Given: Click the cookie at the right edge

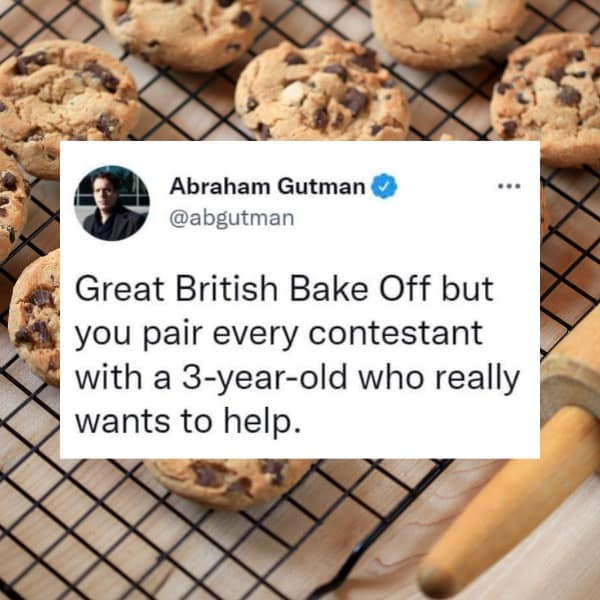Looking at the screenshot, I should pyautogui.click(x=549, y=98).
